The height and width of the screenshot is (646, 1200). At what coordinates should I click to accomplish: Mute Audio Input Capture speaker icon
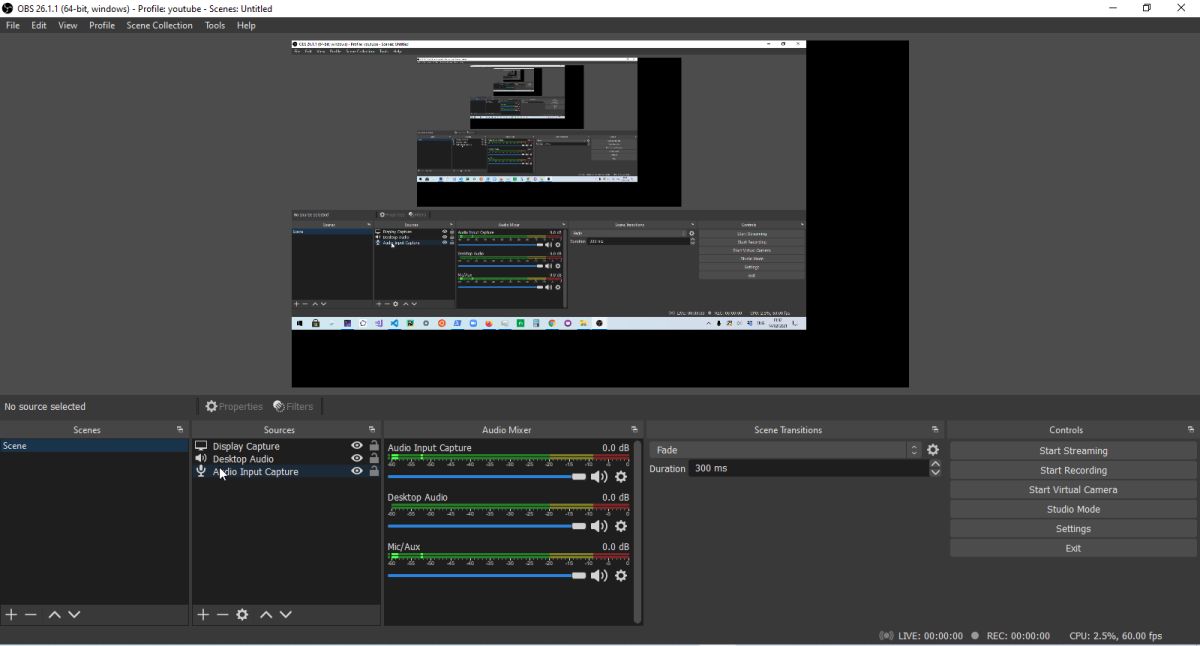tap(599, 477)
